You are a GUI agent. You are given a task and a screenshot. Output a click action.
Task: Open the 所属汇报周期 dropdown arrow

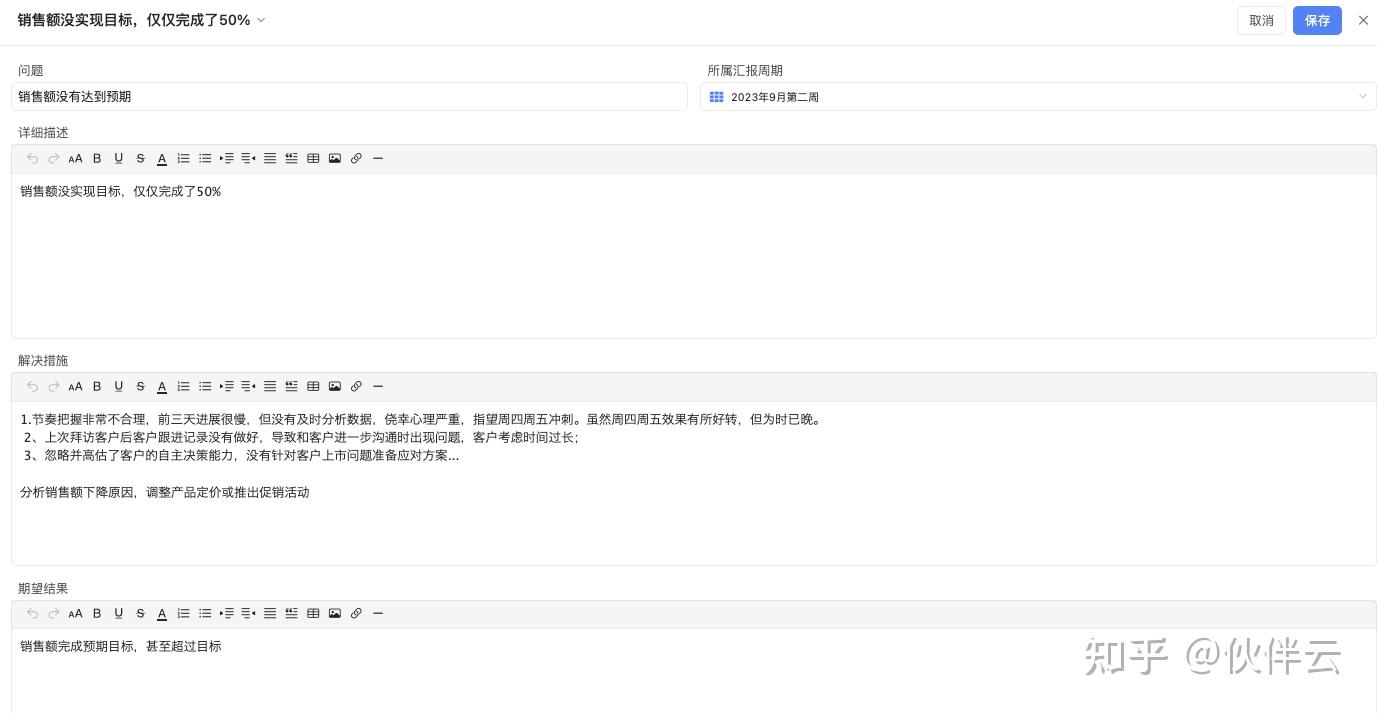[1362, 97]
